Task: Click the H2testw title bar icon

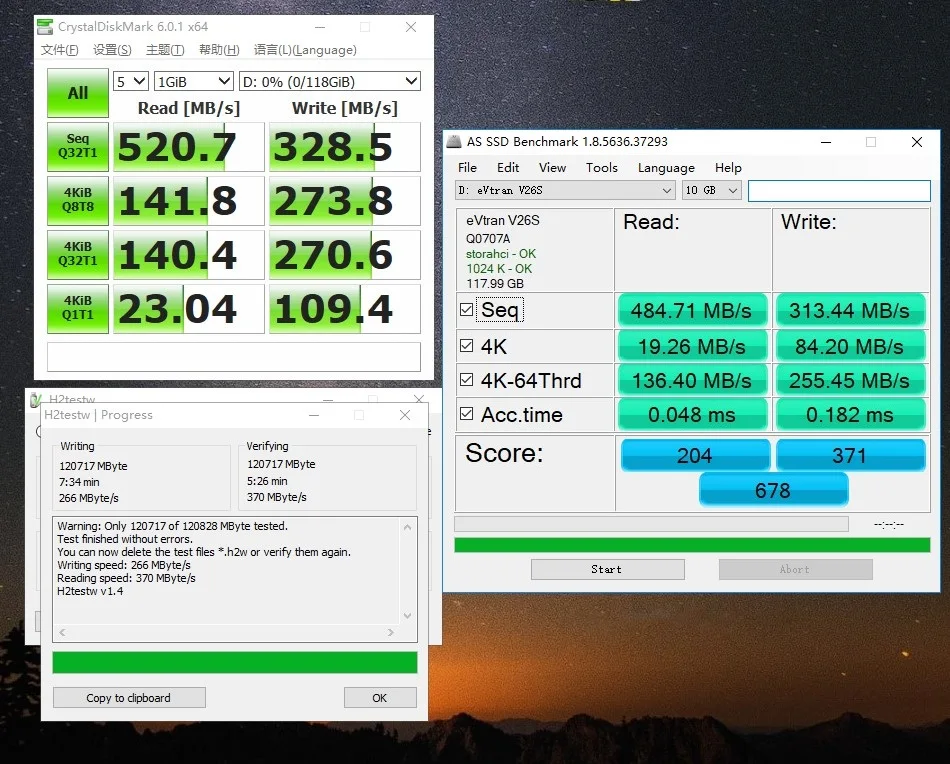Action: click(x=36, y=399)
